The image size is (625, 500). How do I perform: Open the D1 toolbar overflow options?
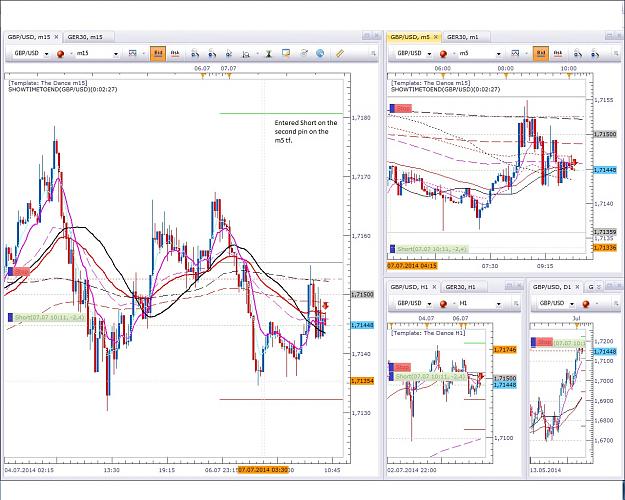pyautogui.click(x=617, y=304)
